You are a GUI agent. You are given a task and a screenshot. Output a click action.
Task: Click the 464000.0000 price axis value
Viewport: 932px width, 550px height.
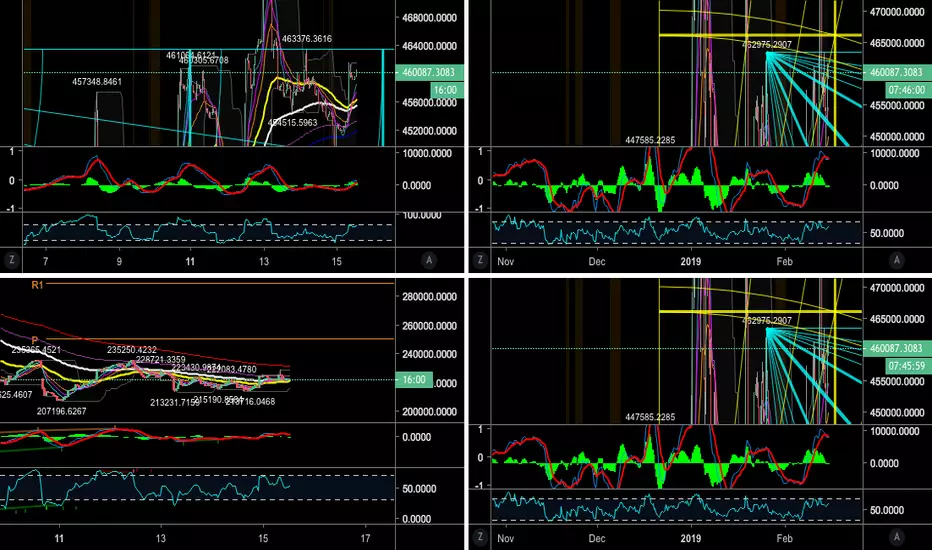pos(429,46)
